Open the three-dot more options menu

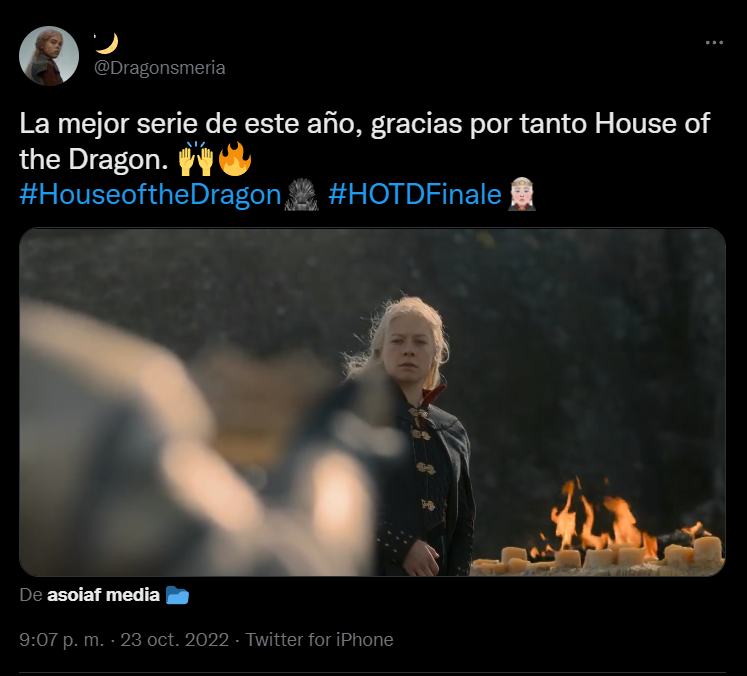click(x=714, y=43)
